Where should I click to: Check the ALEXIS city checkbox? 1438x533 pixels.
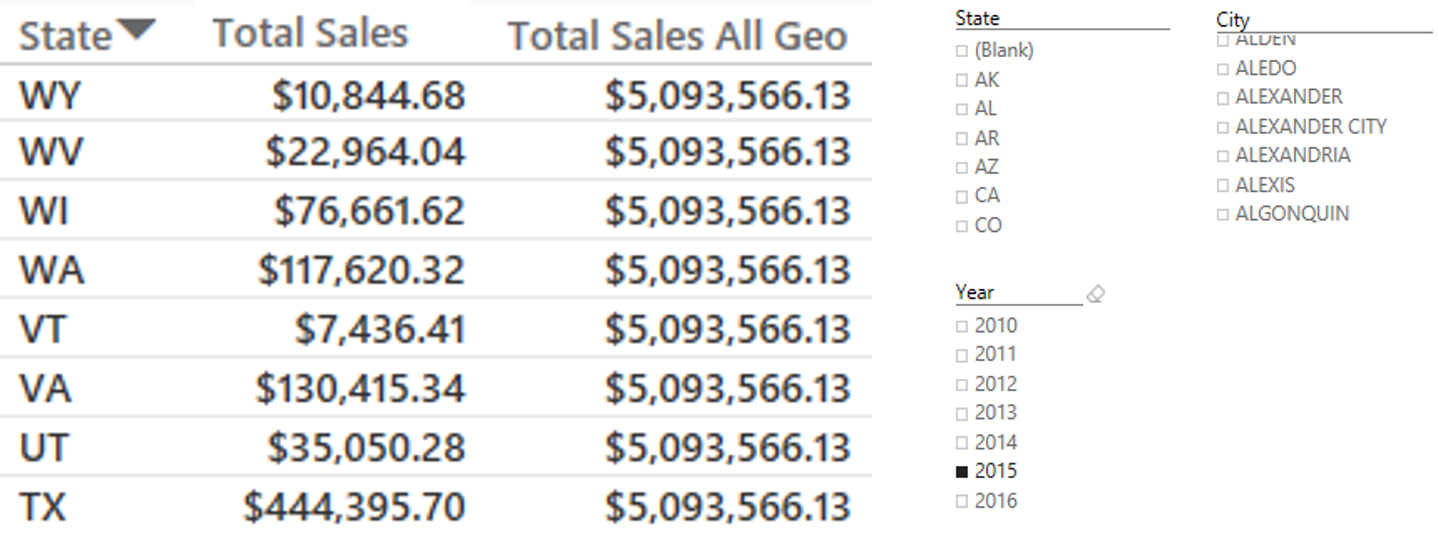click(x=1223, y=186)
